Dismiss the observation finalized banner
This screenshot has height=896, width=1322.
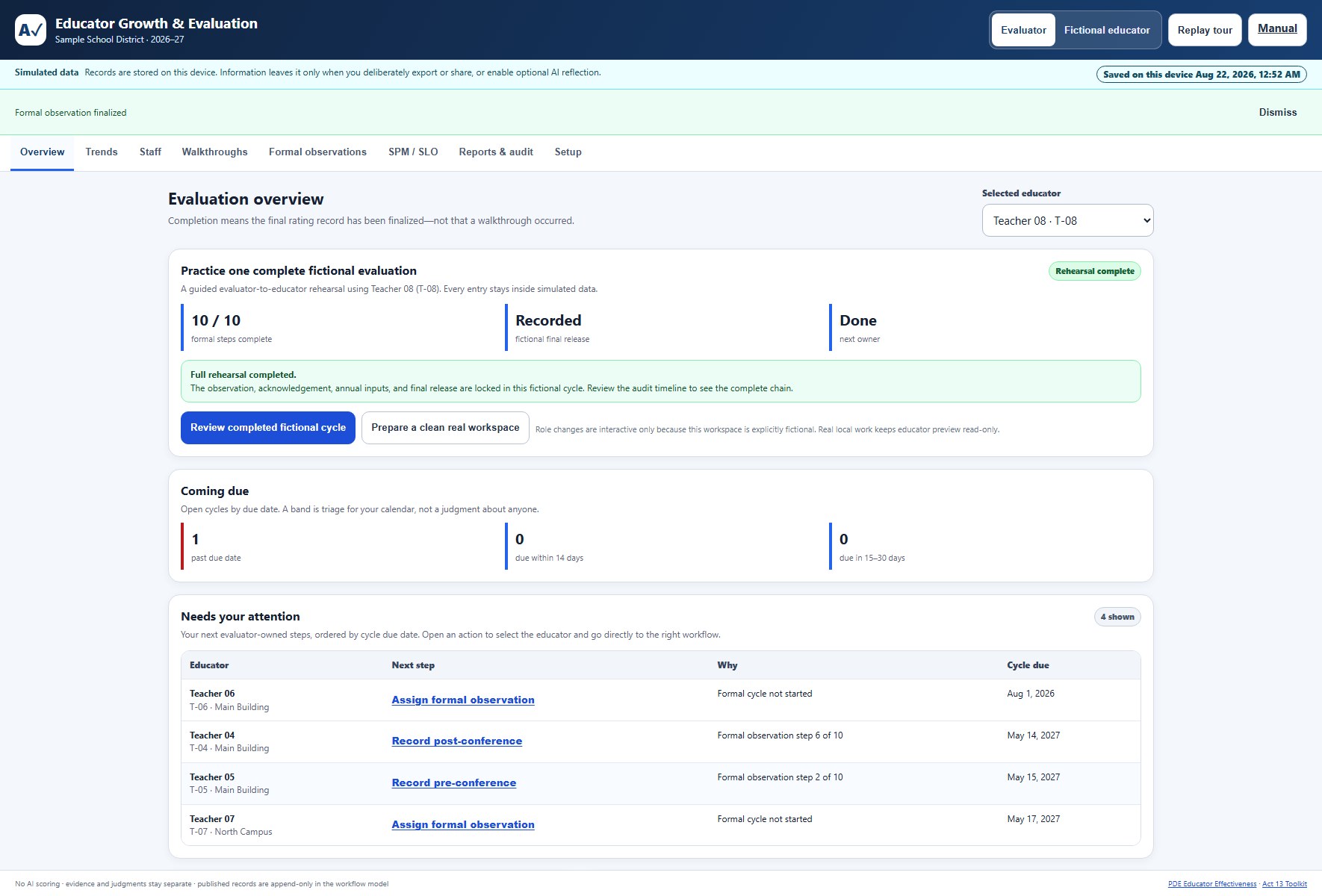(1278, 112)
